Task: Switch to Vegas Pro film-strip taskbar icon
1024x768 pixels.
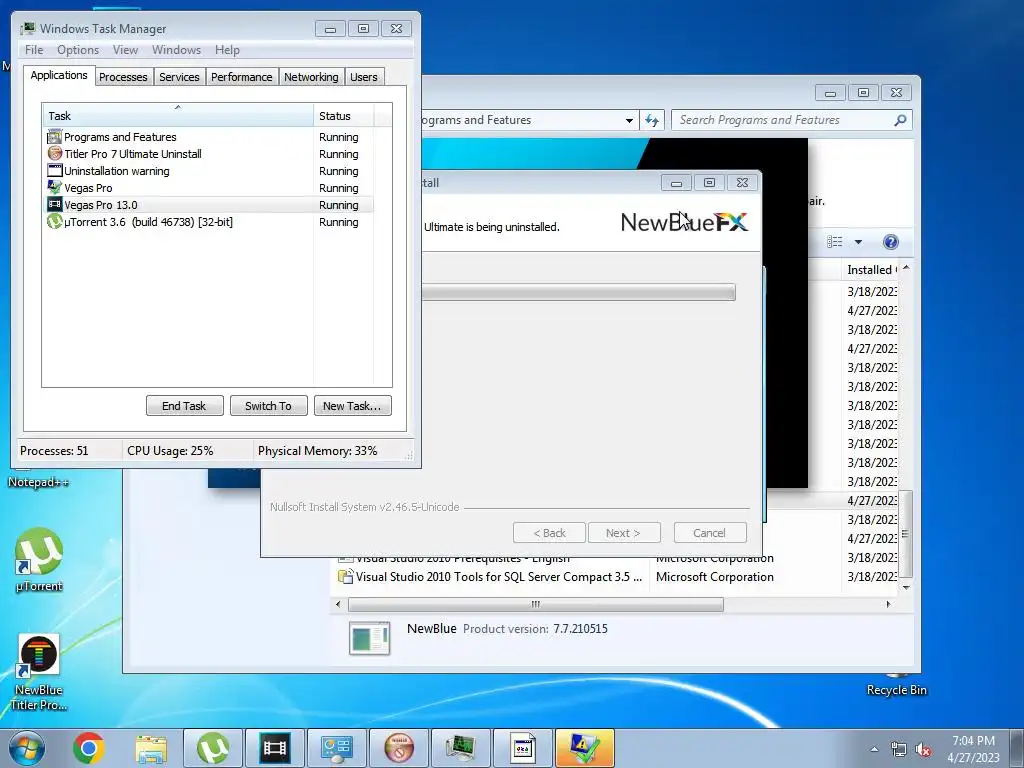Action: click(275, 748)
